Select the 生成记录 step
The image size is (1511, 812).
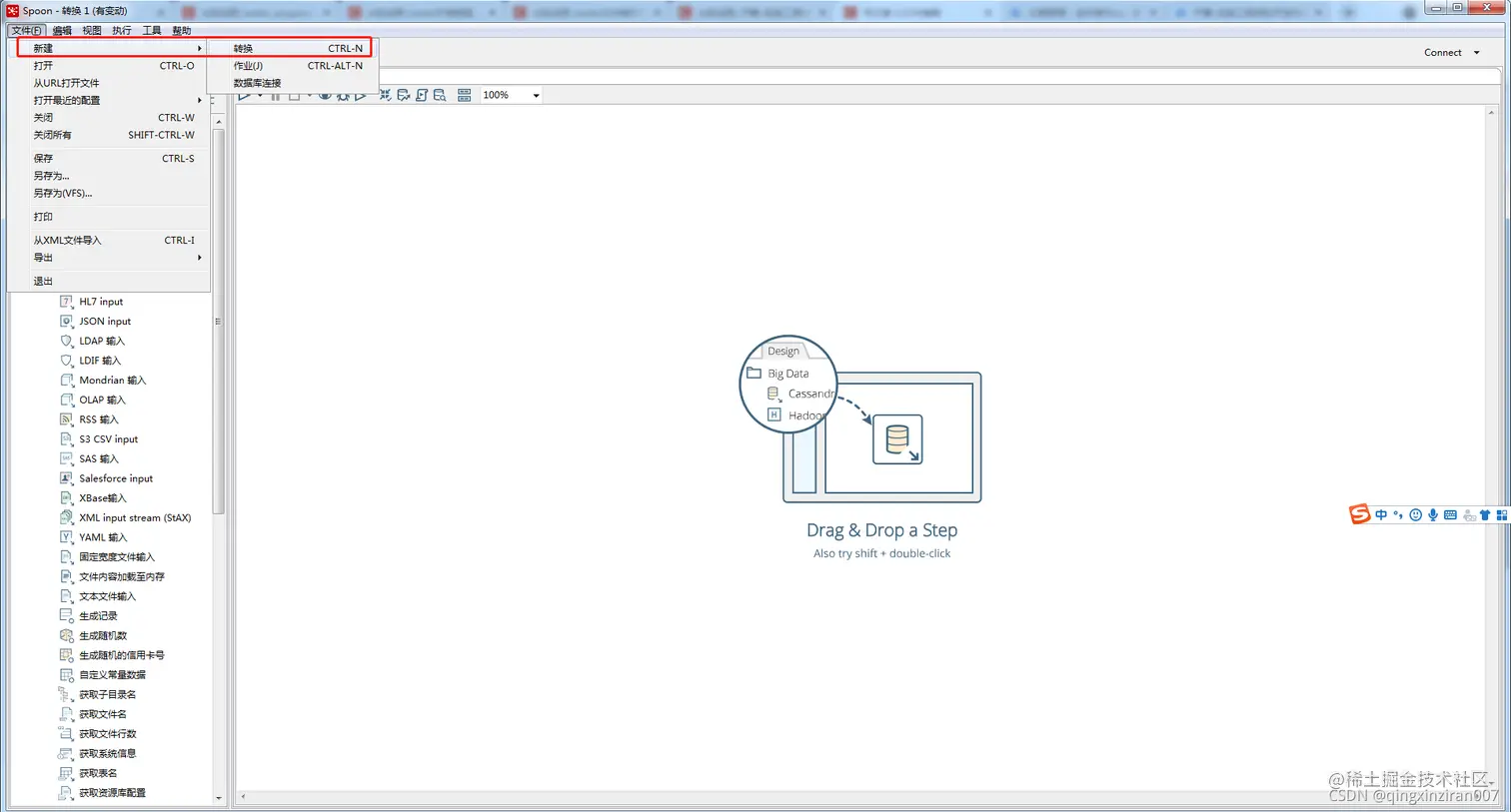98,615
